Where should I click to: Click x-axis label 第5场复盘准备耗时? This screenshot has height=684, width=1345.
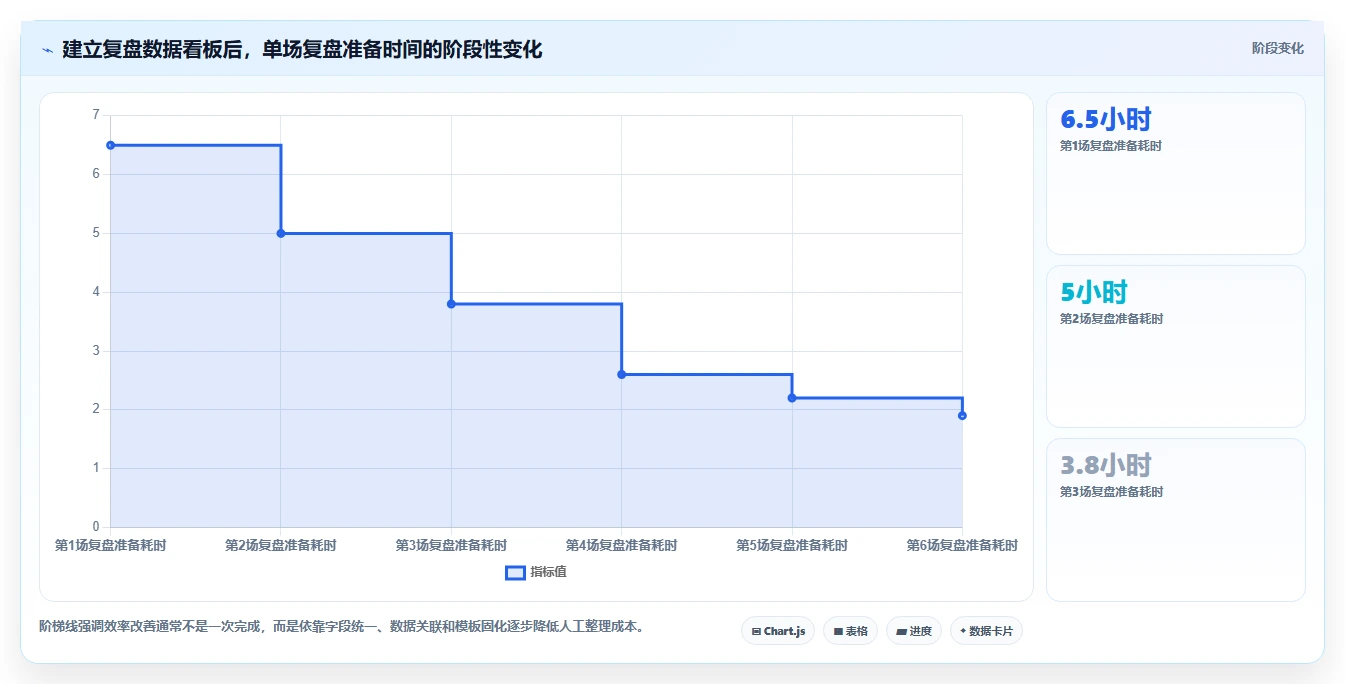point(792,545)
